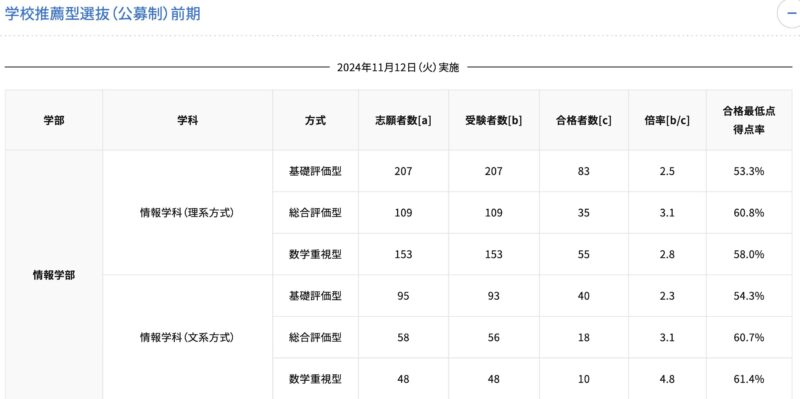Click the 学部 column header
Viewport: 800px width, 399px height.
coord(54,120)
